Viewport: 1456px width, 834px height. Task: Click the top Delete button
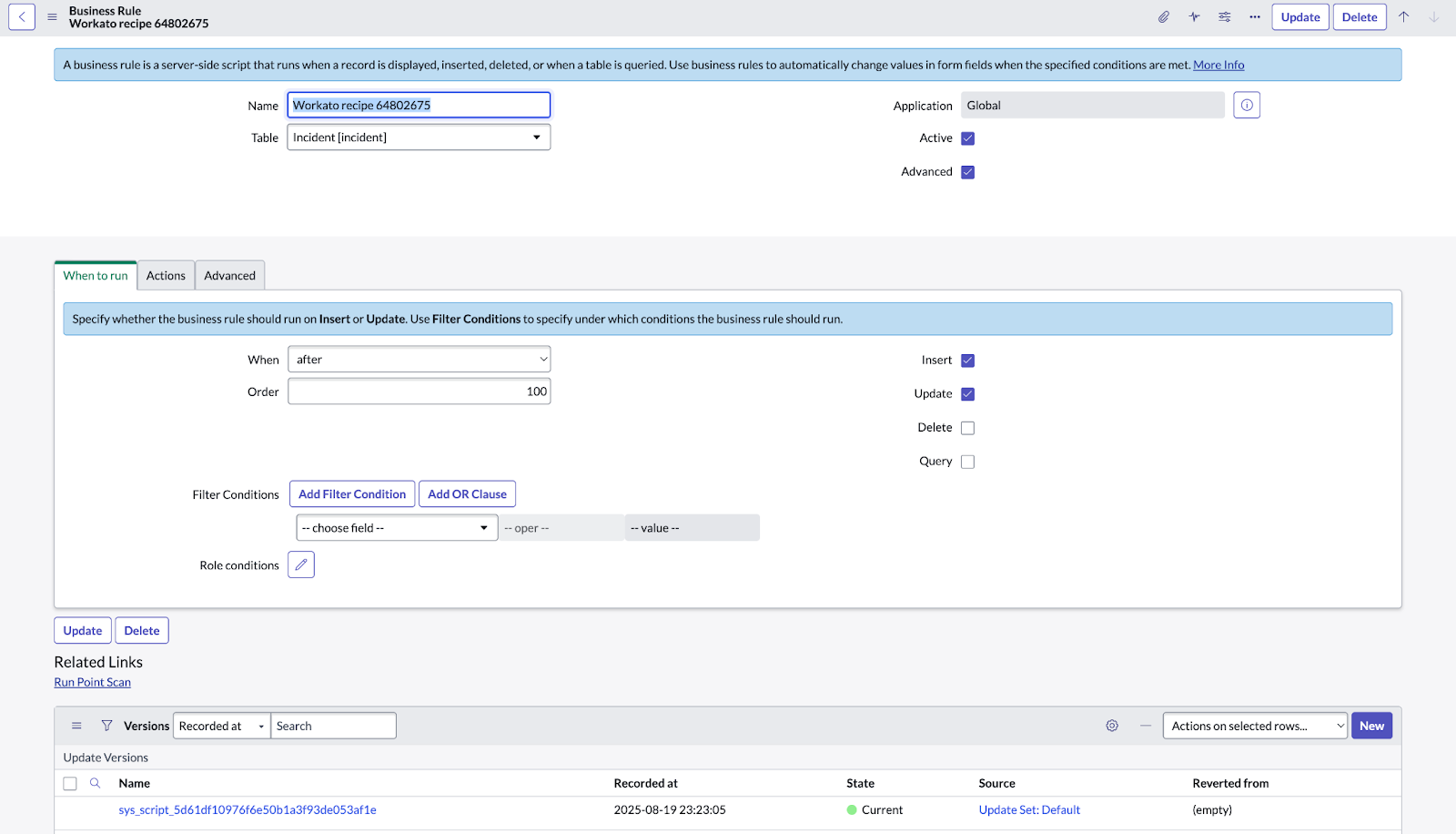pyautogui.click(x=1360, y=17)
